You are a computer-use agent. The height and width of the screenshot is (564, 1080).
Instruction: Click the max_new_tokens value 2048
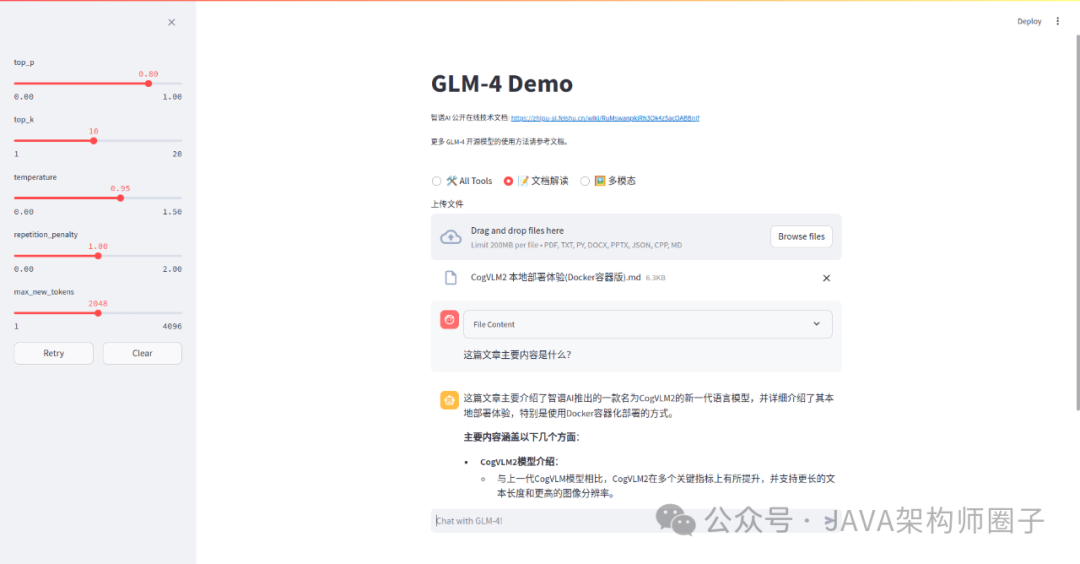pyautogui.click(x=98, y=303)
